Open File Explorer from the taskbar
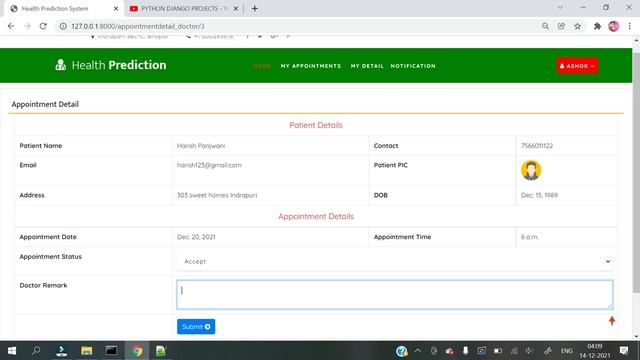Screen dimensions: 640x360 (87, 351)
